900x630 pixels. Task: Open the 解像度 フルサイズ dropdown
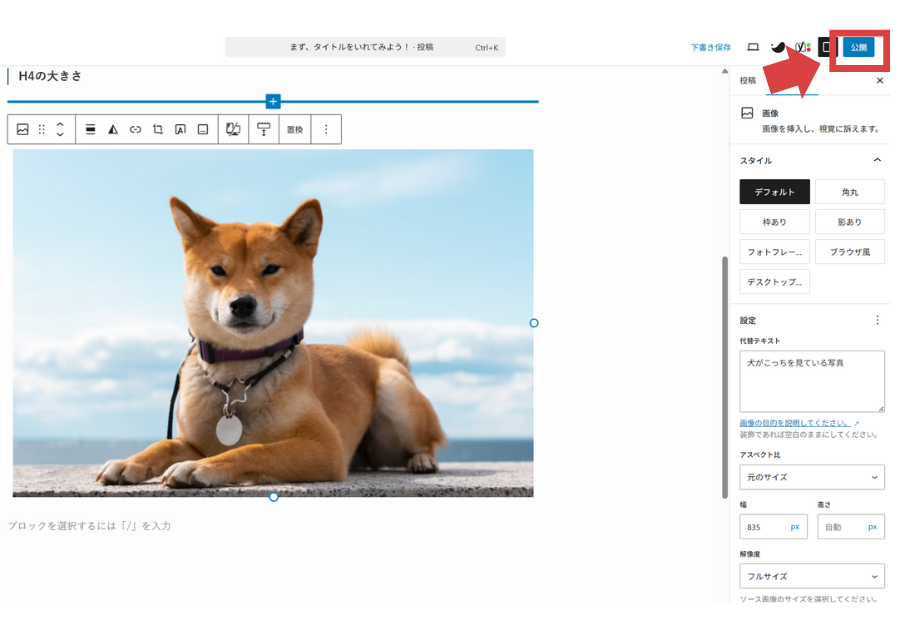click(x=811, y=576)
